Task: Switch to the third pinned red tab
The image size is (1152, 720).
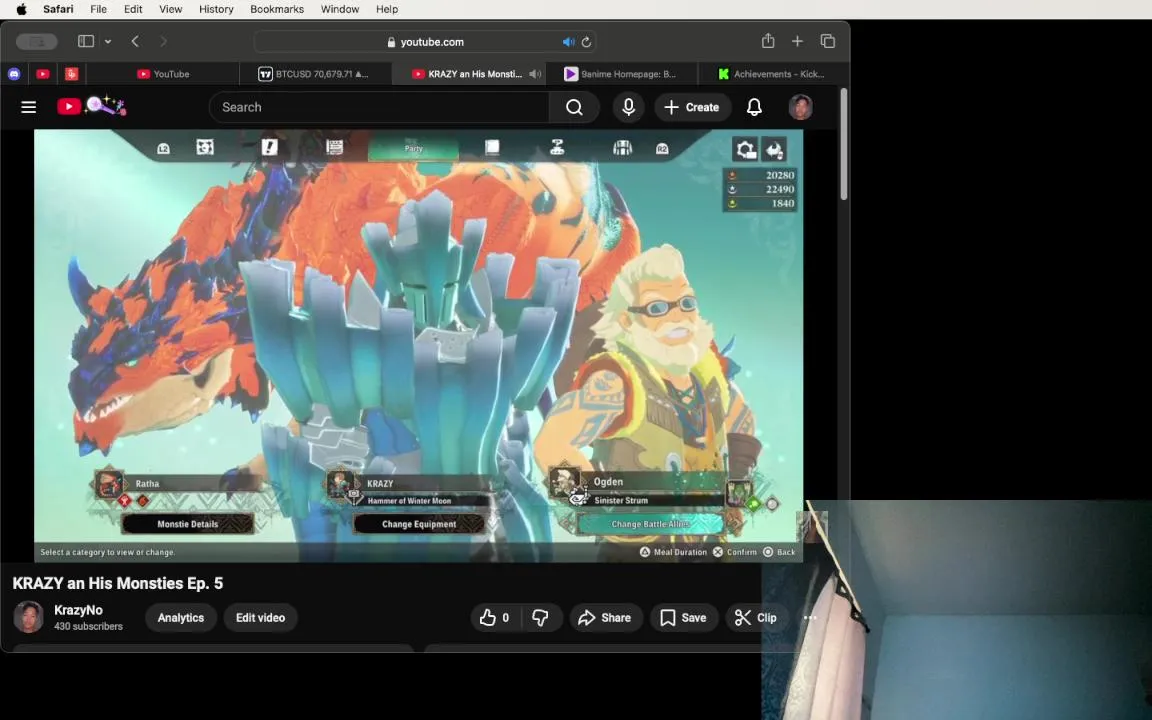Action: coord(71,73)
